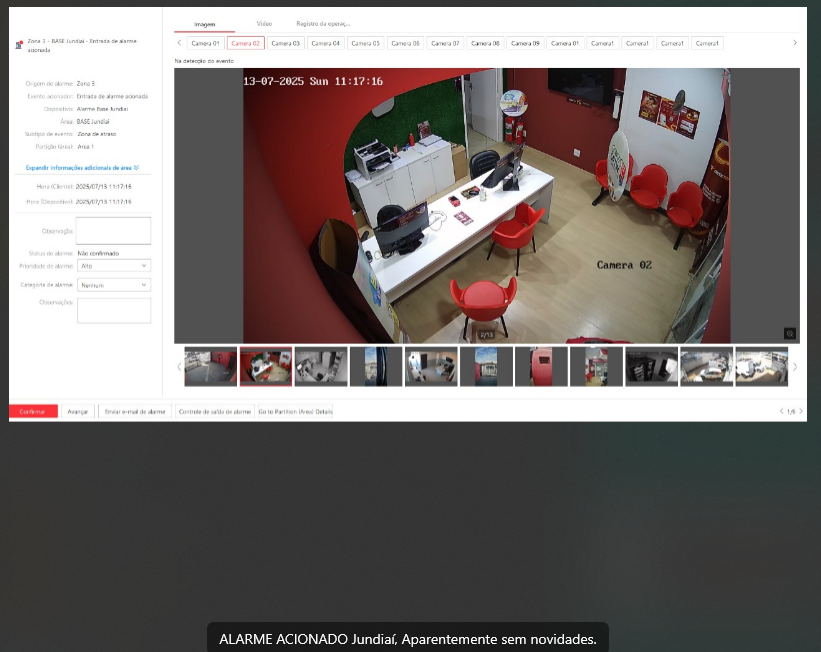This screenshot has width=821, height=652.
Task: Select the Camera 03 tab
Action: coord(285,43)
